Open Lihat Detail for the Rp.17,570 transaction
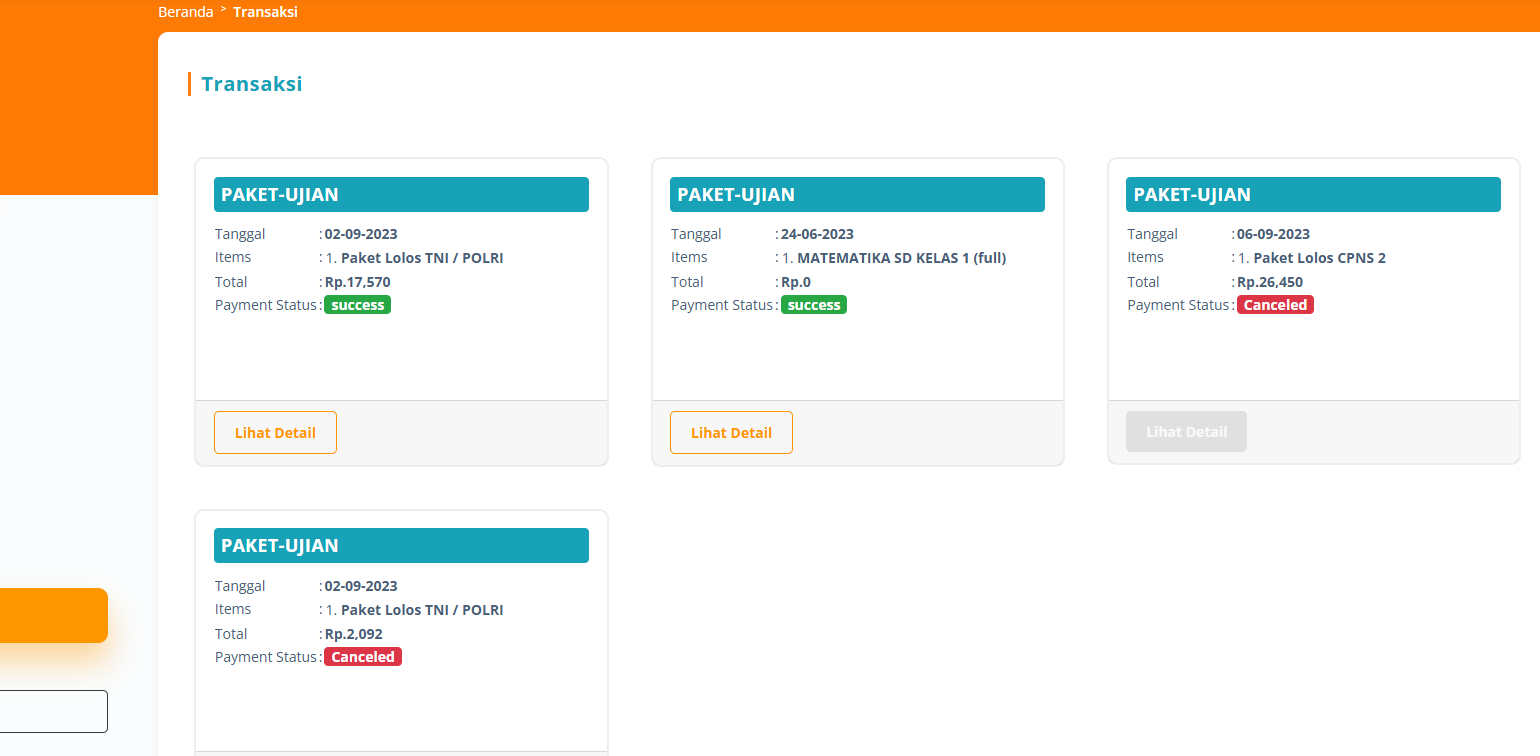1540x756 pixels. 275,432
